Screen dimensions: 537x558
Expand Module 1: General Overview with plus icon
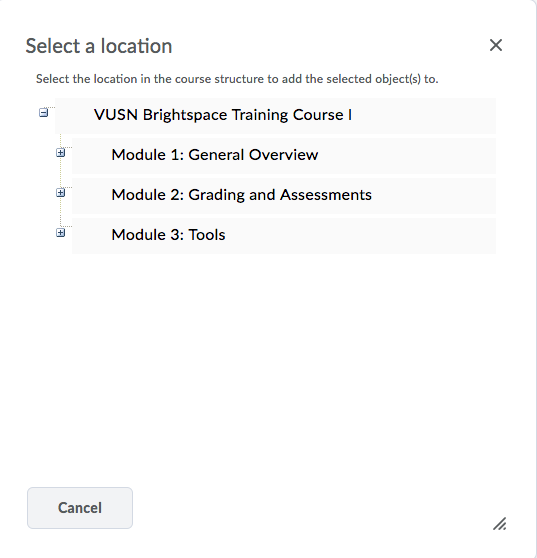click(x=61, y=153)
